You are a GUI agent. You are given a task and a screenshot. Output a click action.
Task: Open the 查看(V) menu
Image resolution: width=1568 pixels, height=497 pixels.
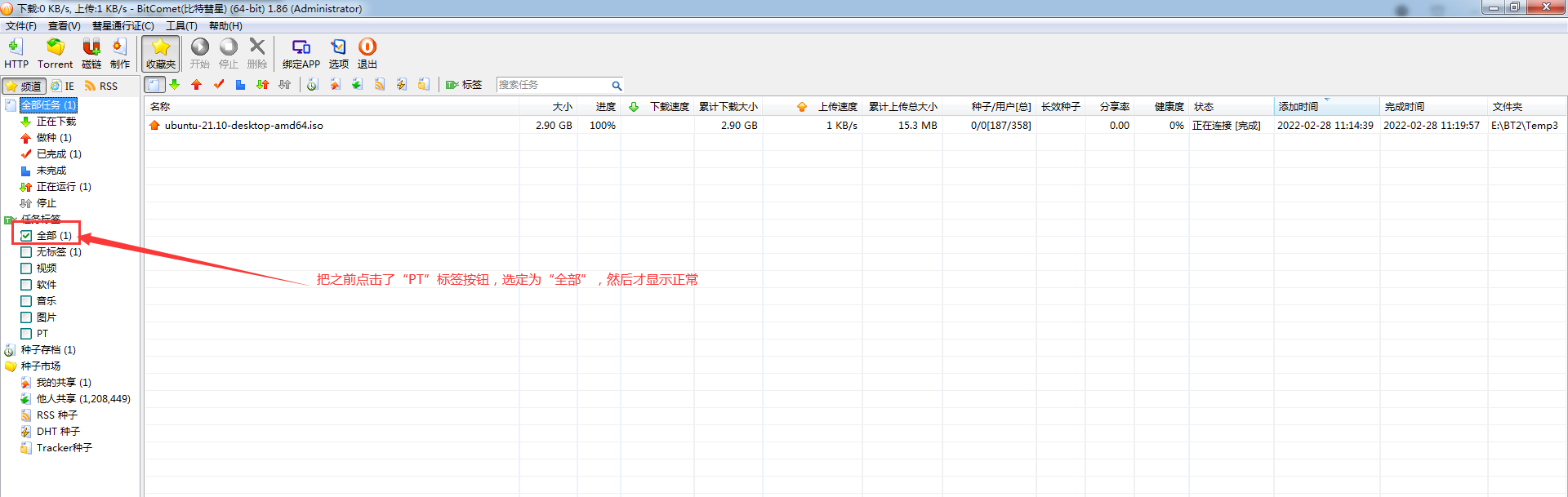coord(65,26)
